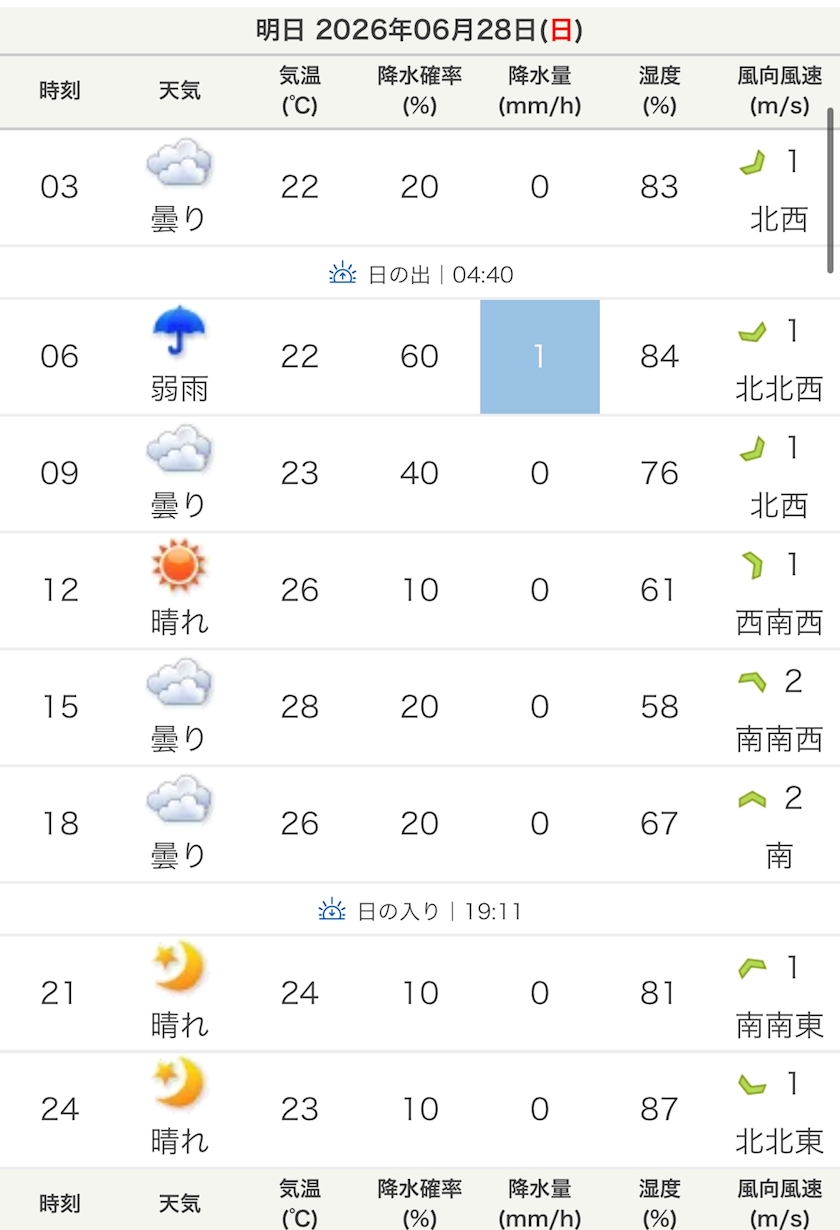The image size is (840, 1230).
Task: Click the sunset icon beside 日の入り
Action: point(332,910)
